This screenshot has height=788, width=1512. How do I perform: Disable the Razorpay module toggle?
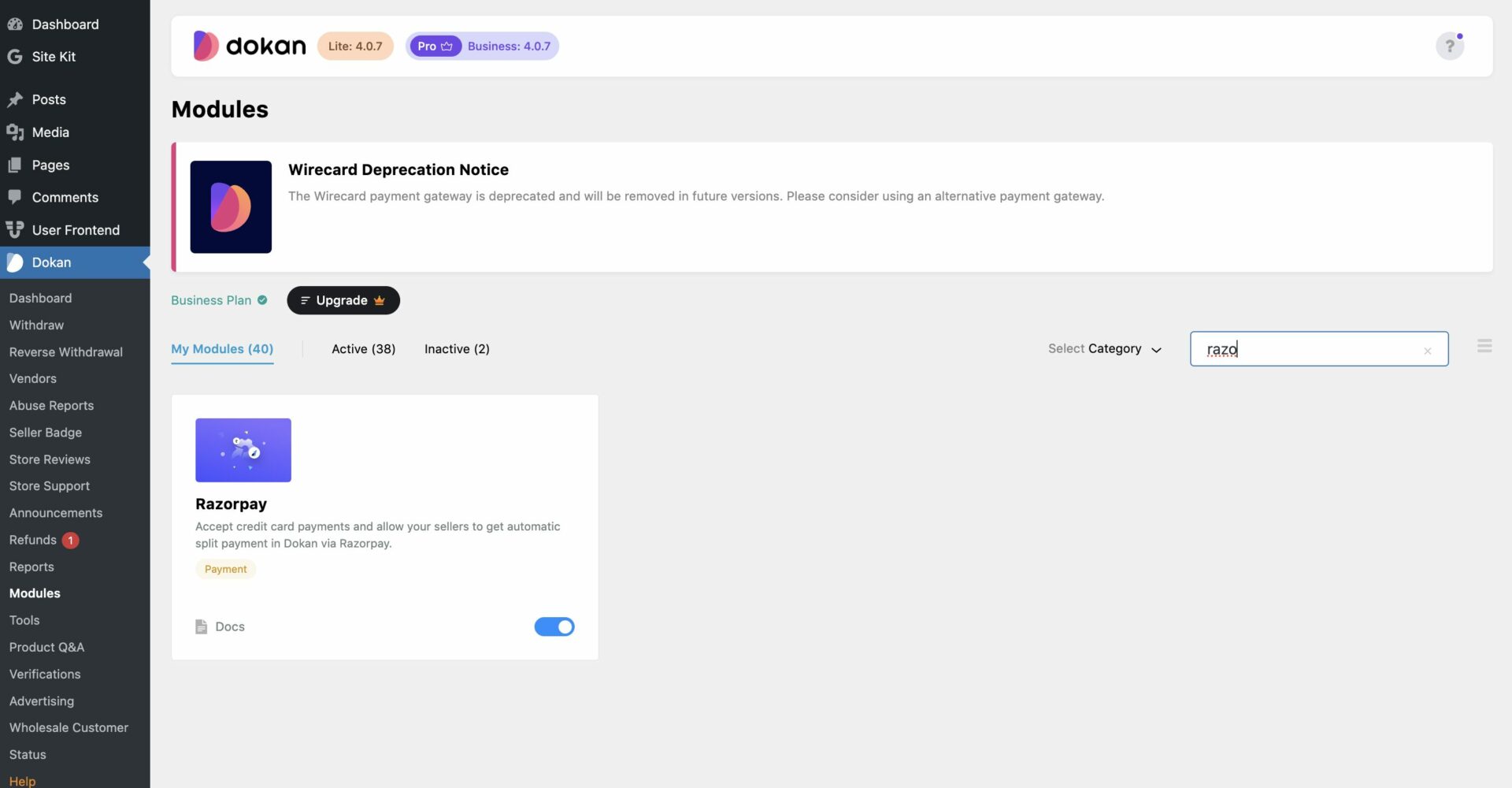point(554,626)
